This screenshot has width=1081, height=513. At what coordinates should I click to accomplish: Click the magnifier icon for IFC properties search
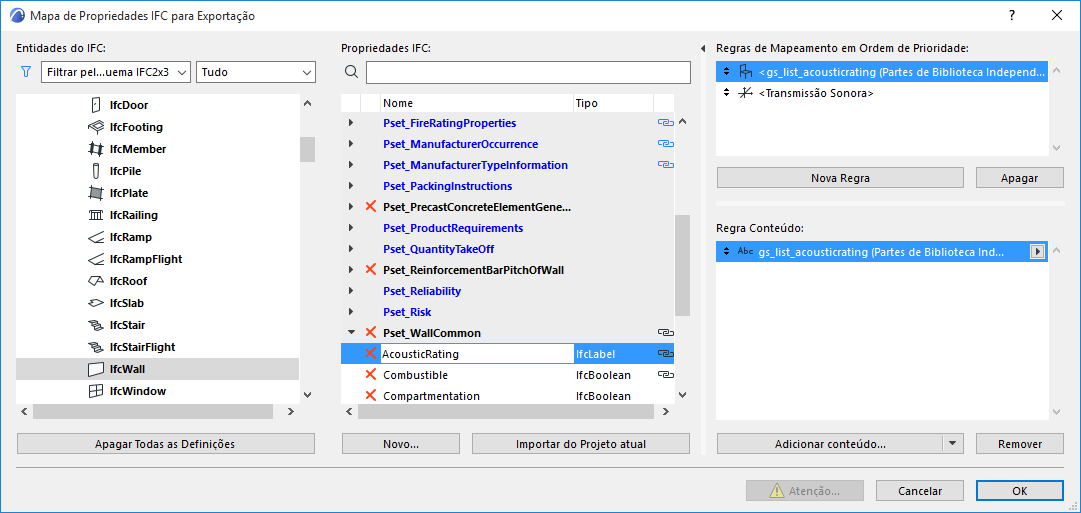(351, 72)
